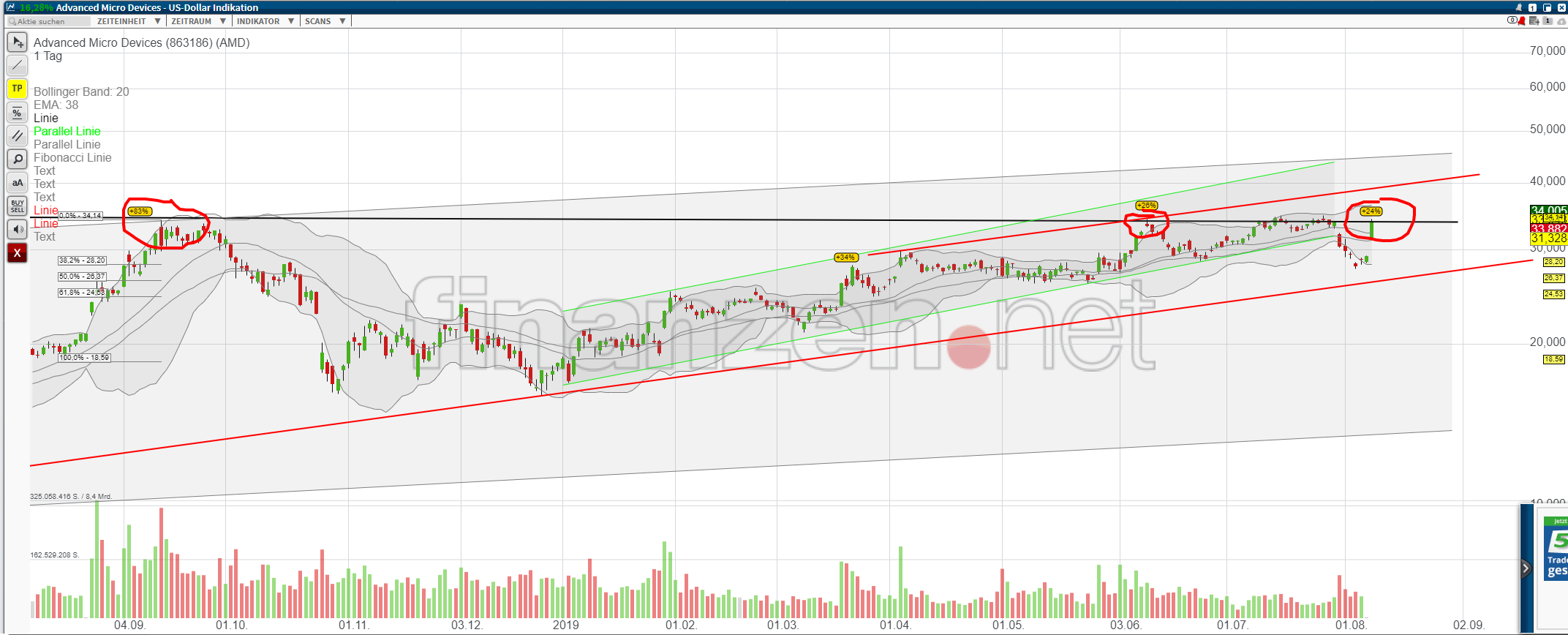Click the 0,0% - 34,14 Fibonacci label
The height and width of the screenshot is (635, 1568).
pyautogui.click(x=80, y=216)
